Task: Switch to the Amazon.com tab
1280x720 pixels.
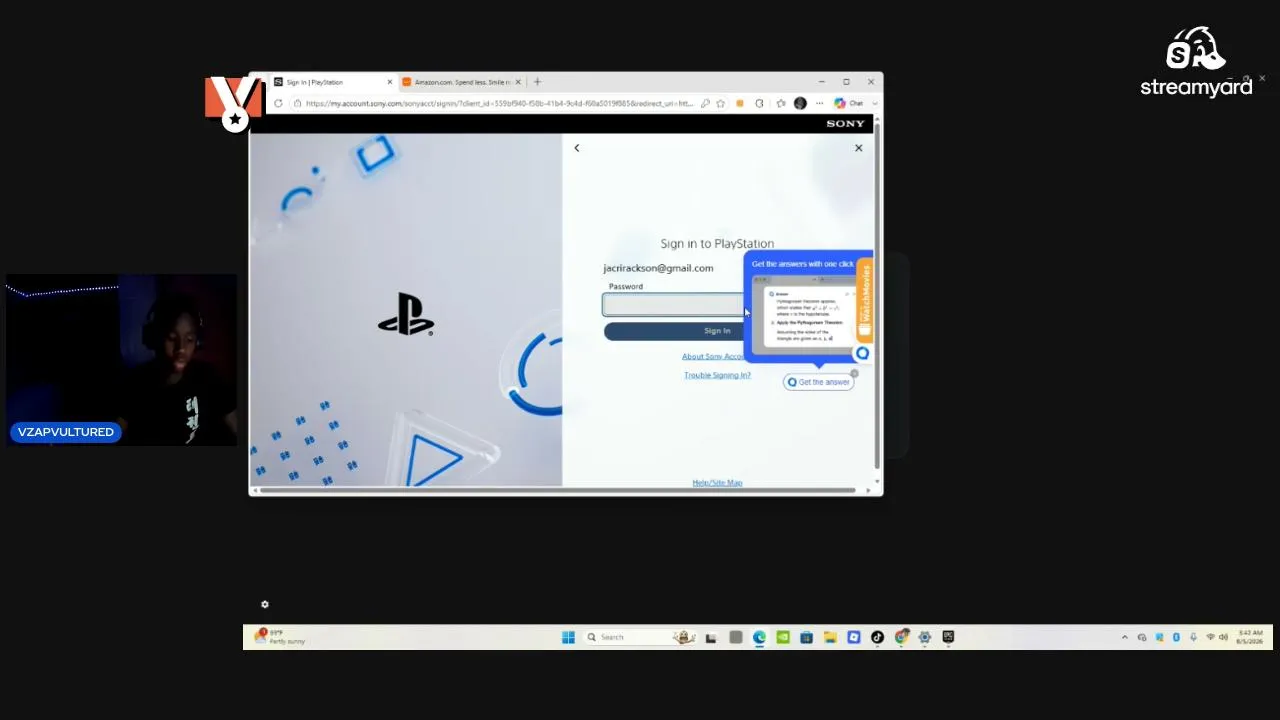Action: pyautogui.click(x=461, y=82)
